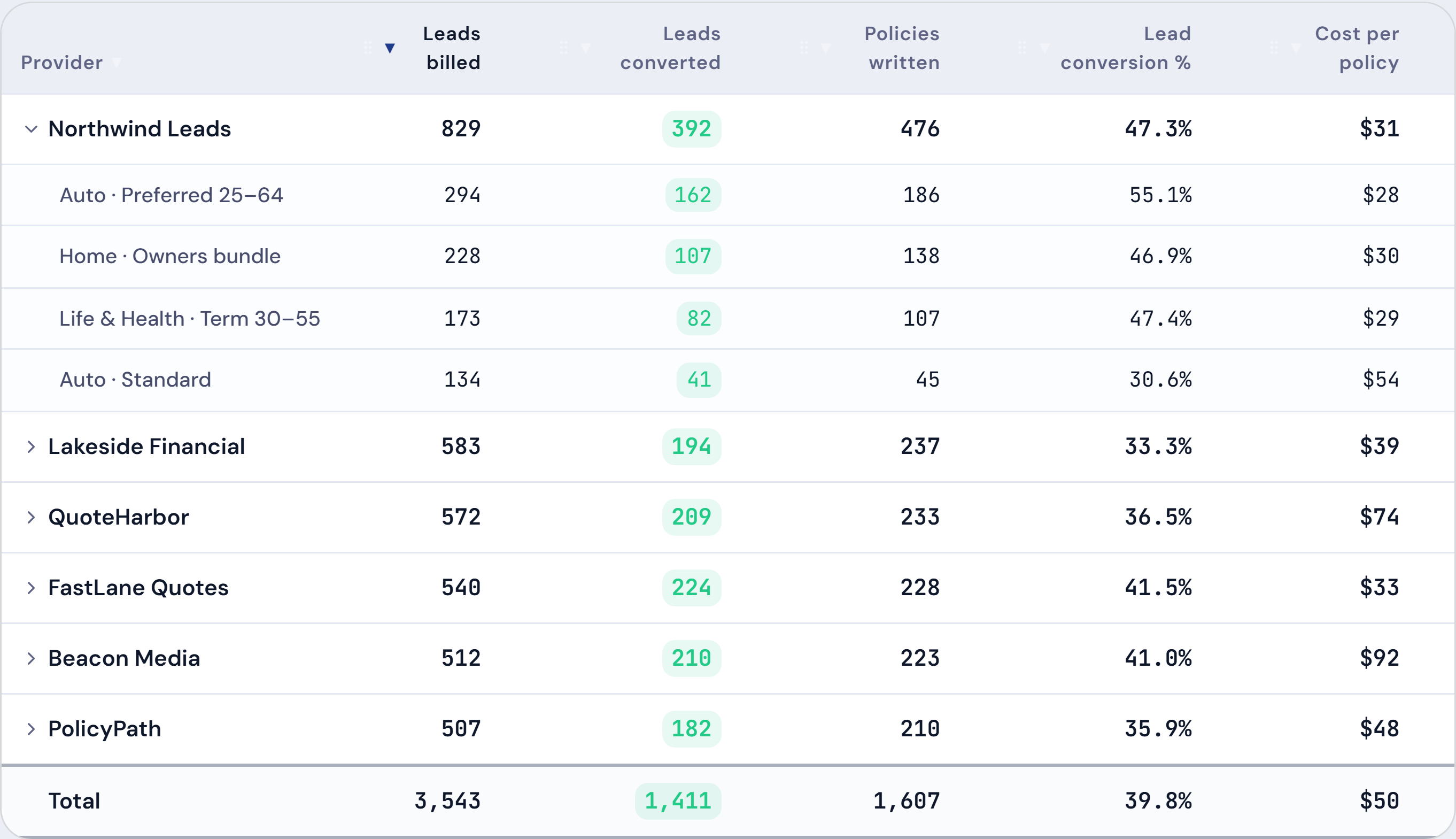Click the green 392 converted badge
This screenshot has height=839, width=1456.
[691, 129]
